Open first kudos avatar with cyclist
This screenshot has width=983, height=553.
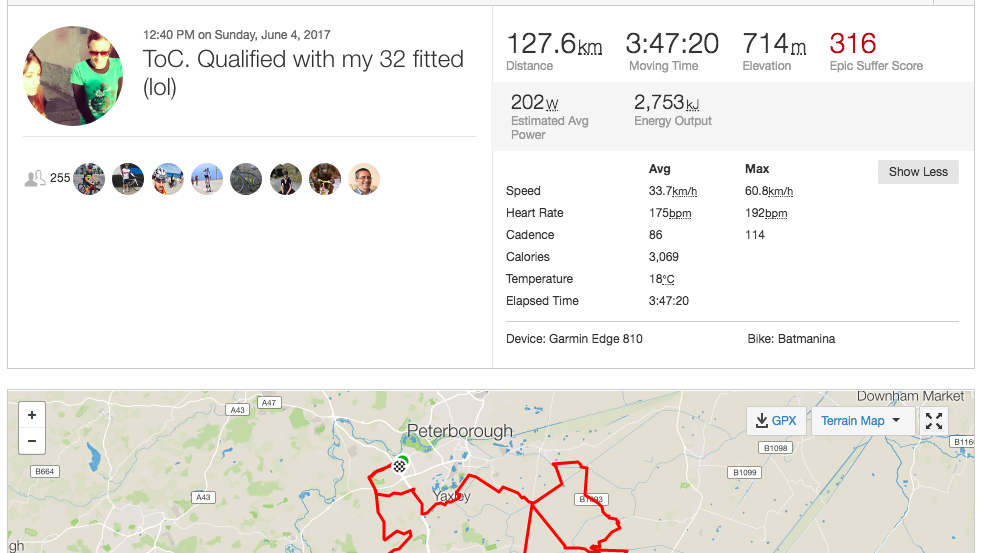click(x=89, y=179)
